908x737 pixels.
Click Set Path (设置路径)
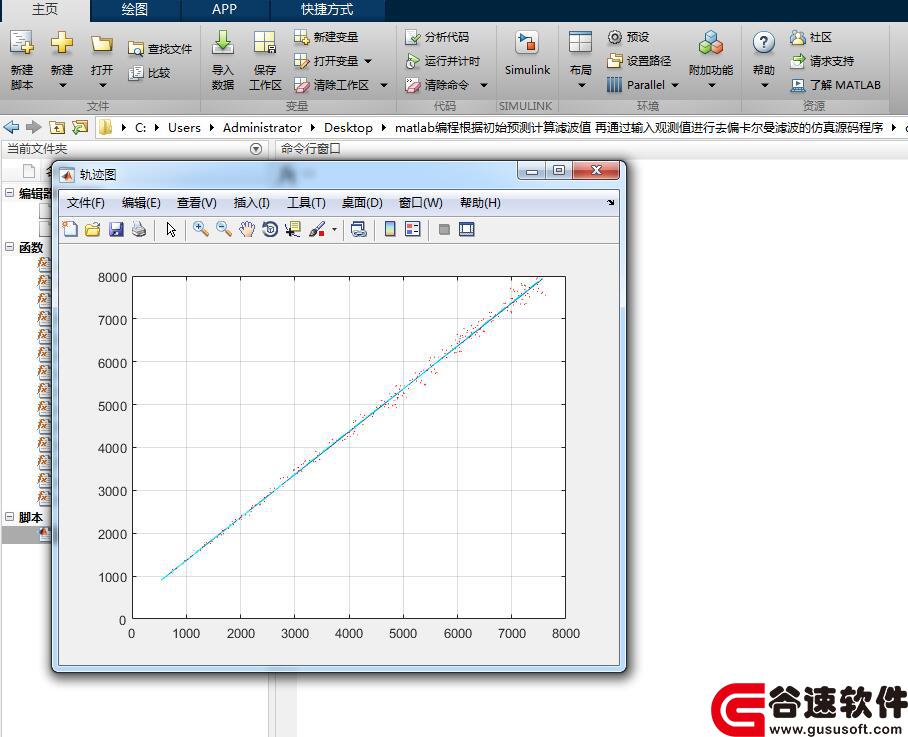(639, 61)
